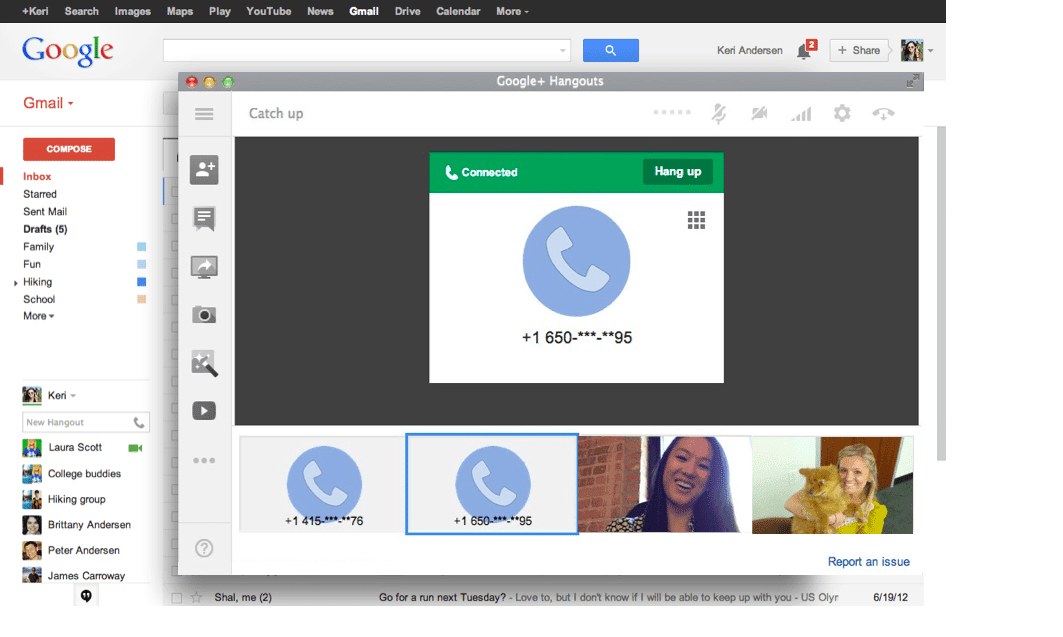The height and width of the screenshot is (637, 1063).
Task: Click the Connected call status phone icon
Action: (x=451, y=172)
